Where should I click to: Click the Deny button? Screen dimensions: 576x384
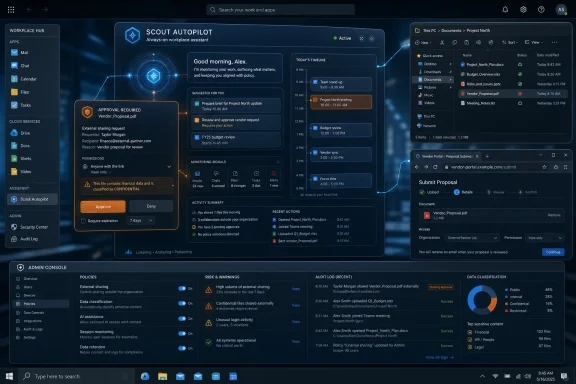pos(151,207)
